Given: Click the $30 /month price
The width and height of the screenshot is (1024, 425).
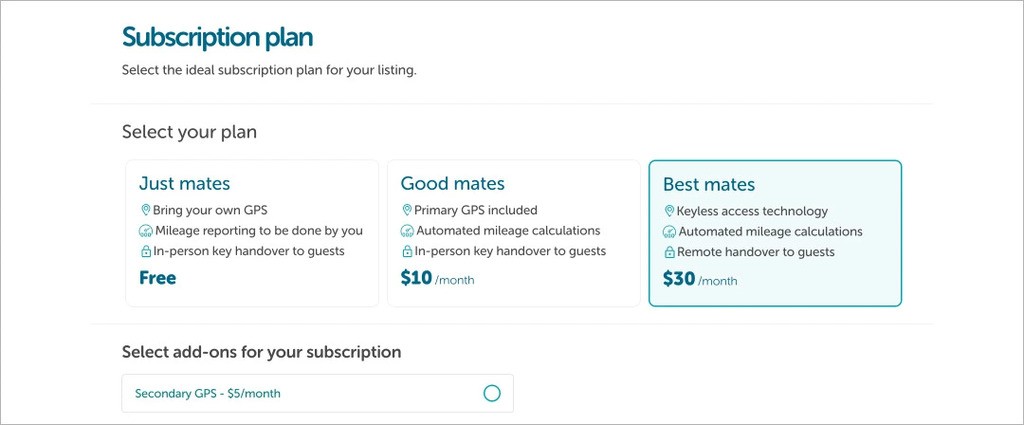Looking at the screenshot, I should 699,280.
